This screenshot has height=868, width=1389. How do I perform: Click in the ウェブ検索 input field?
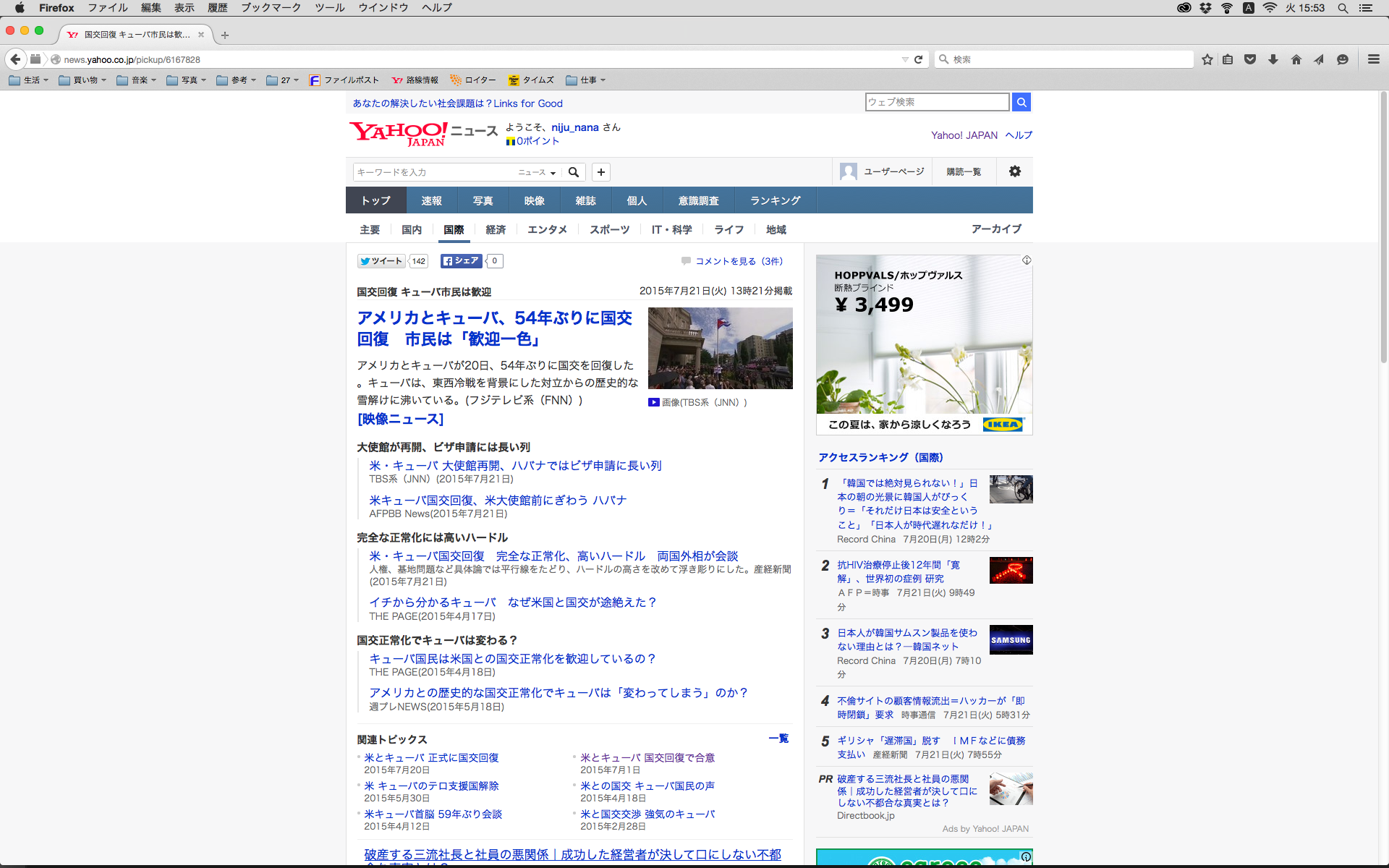[936, 102]
